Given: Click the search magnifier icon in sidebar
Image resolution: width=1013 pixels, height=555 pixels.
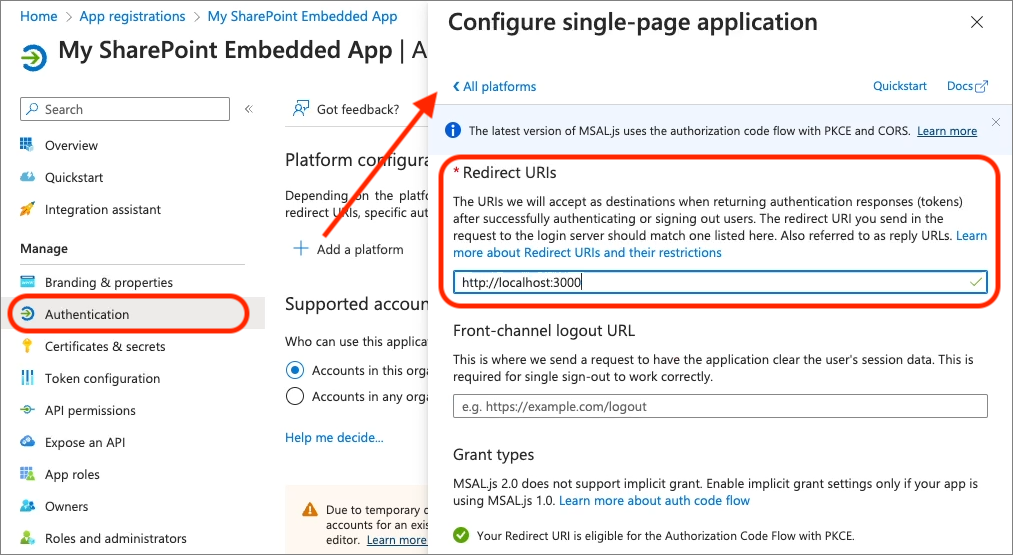Looking at the screenshot, I should click(32, 109).
